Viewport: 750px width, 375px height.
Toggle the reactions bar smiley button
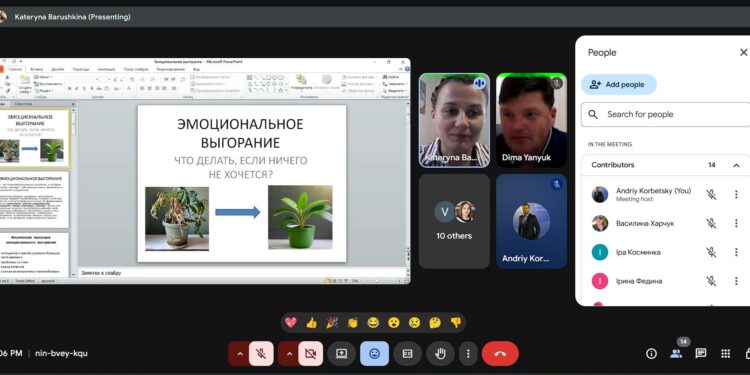point(375,353)
